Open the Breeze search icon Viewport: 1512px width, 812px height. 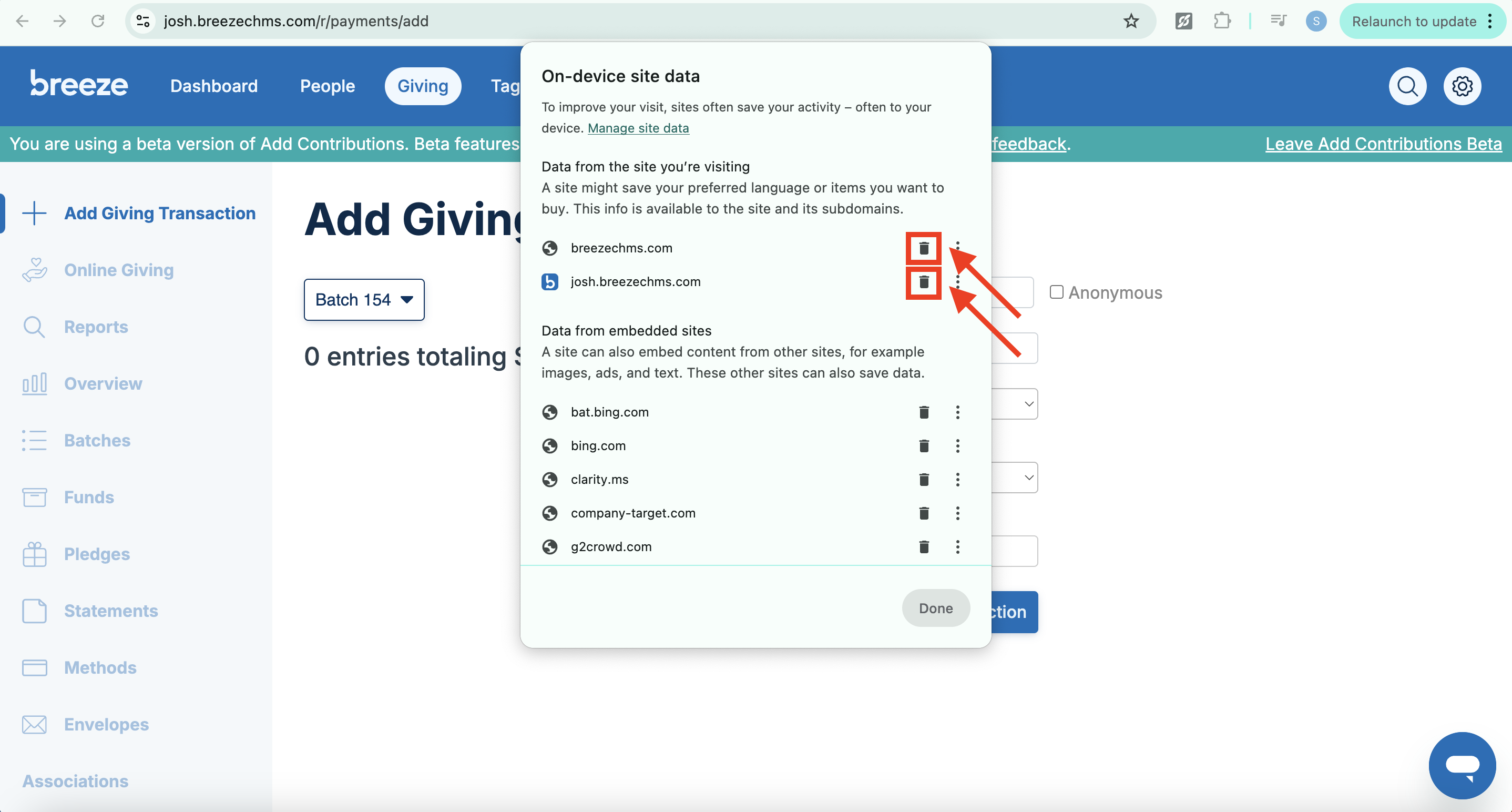[1407, 86]
